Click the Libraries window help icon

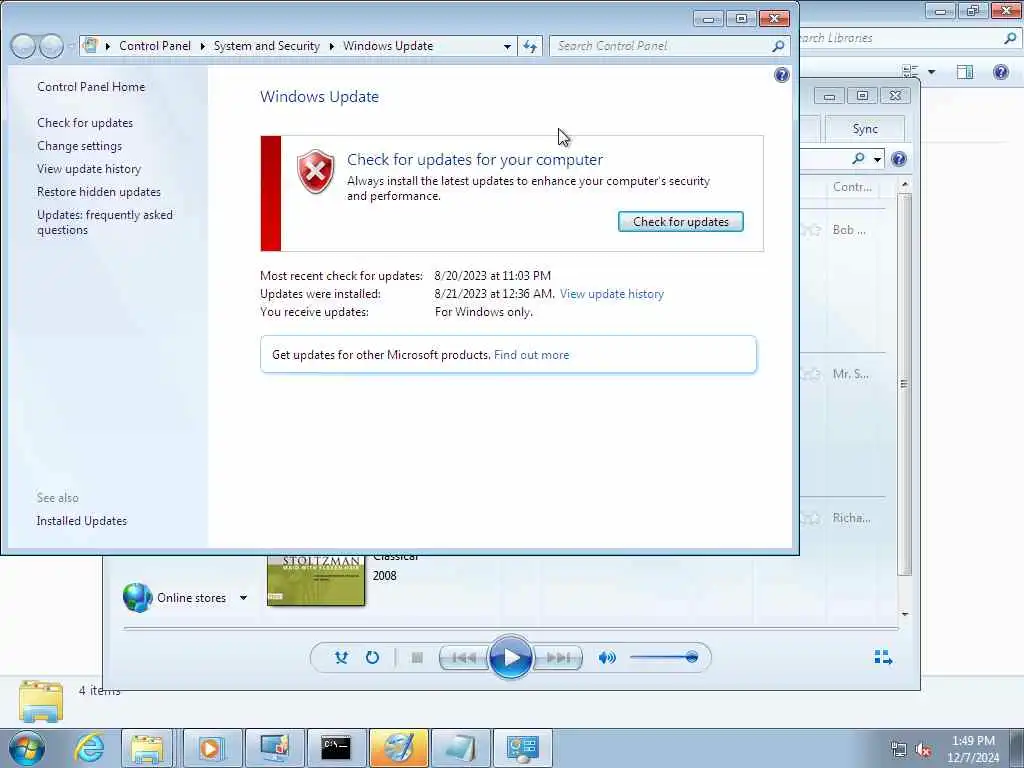[x=1000, y=71]
